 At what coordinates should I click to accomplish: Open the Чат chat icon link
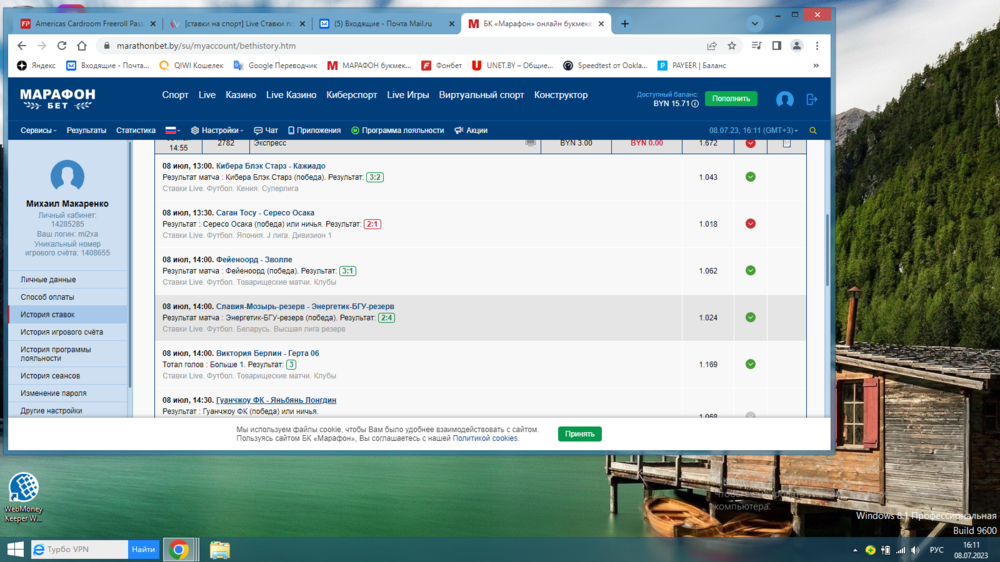click(x=266, y=131)
